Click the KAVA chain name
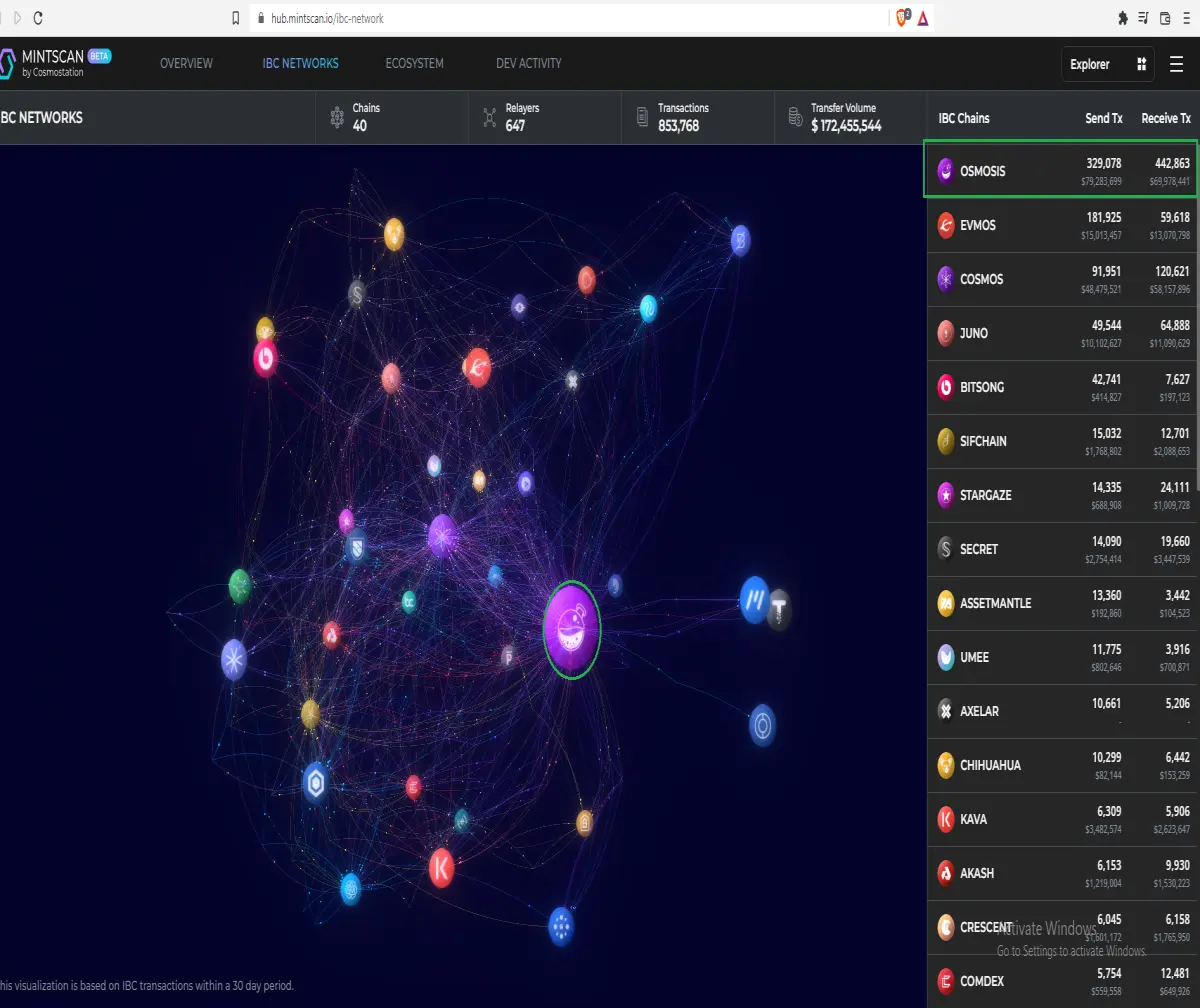Viewport: 1200px width, 1008px height. click(x=973, y=819)
